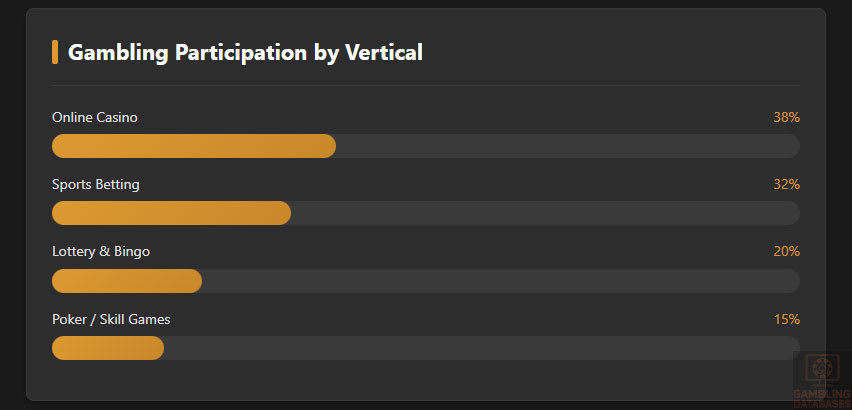
Task: Click the 15% value for Poker / Skill Games
Action: pos(786,319)
